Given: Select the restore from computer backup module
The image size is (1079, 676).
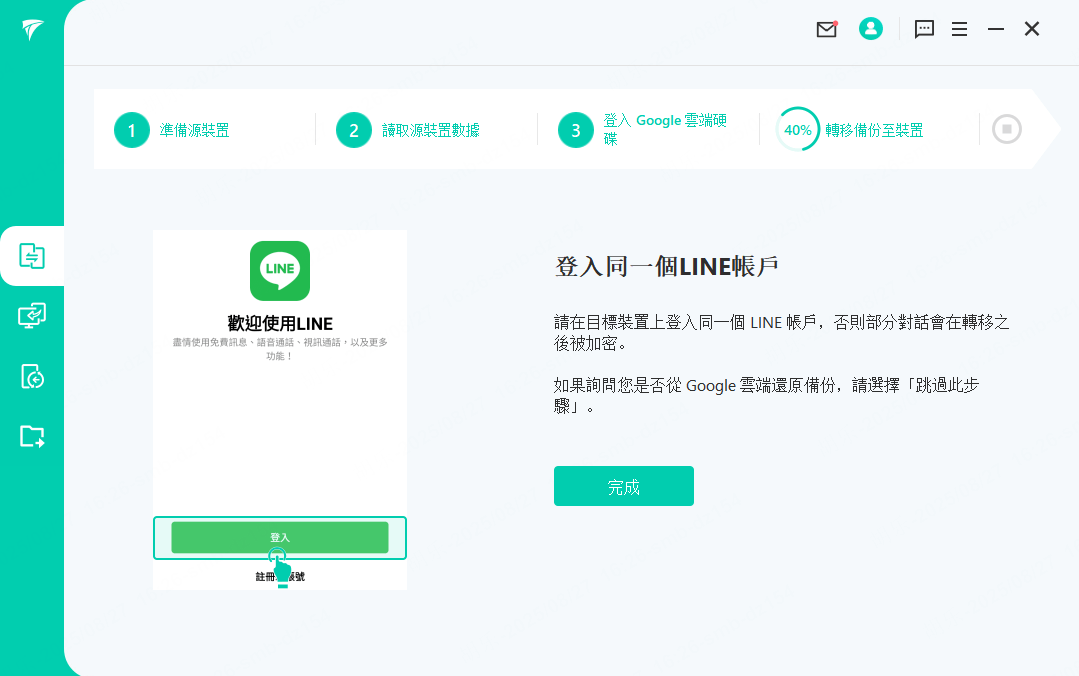Looking at the screenshot, I should click(32, 316).
